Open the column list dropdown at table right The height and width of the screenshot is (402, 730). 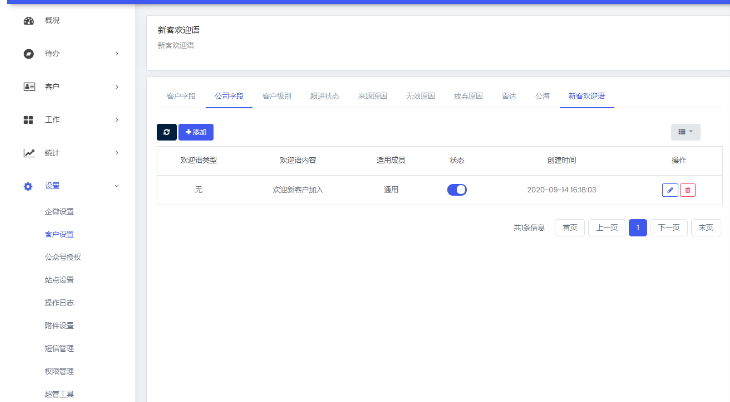coord(685,131)
